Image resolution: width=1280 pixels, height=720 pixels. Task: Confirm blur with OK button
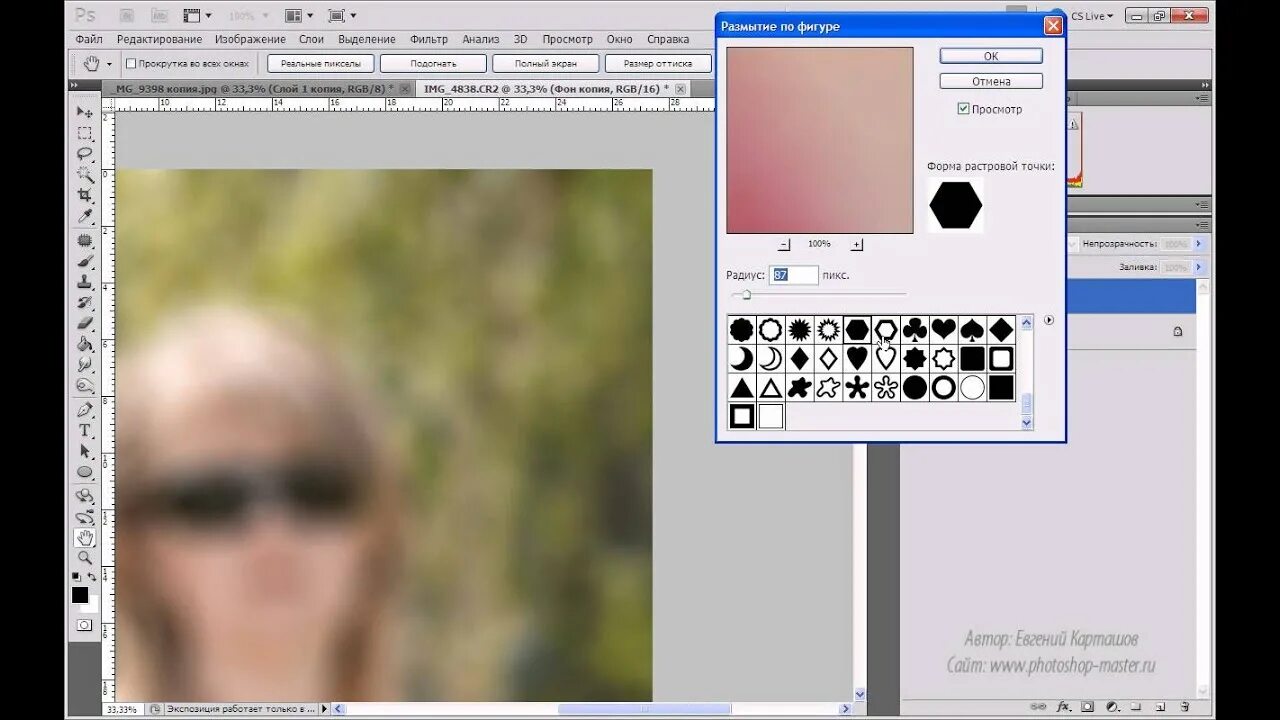pos(991,56)
